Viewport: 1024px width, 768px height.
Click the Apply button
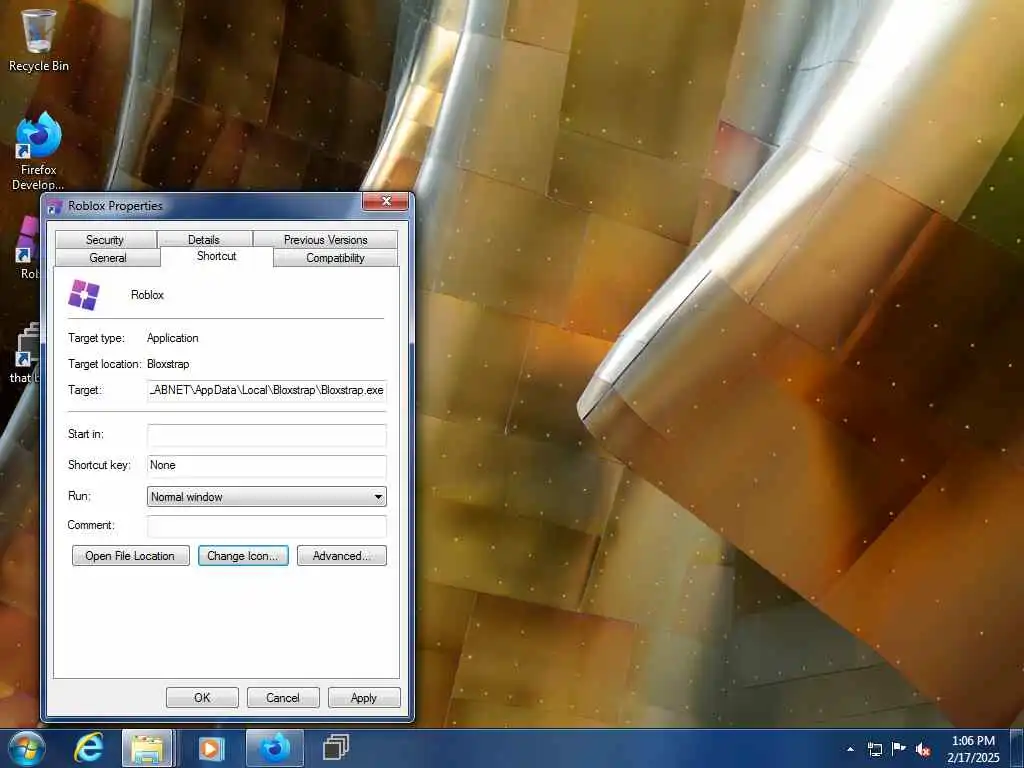[364, 697]
